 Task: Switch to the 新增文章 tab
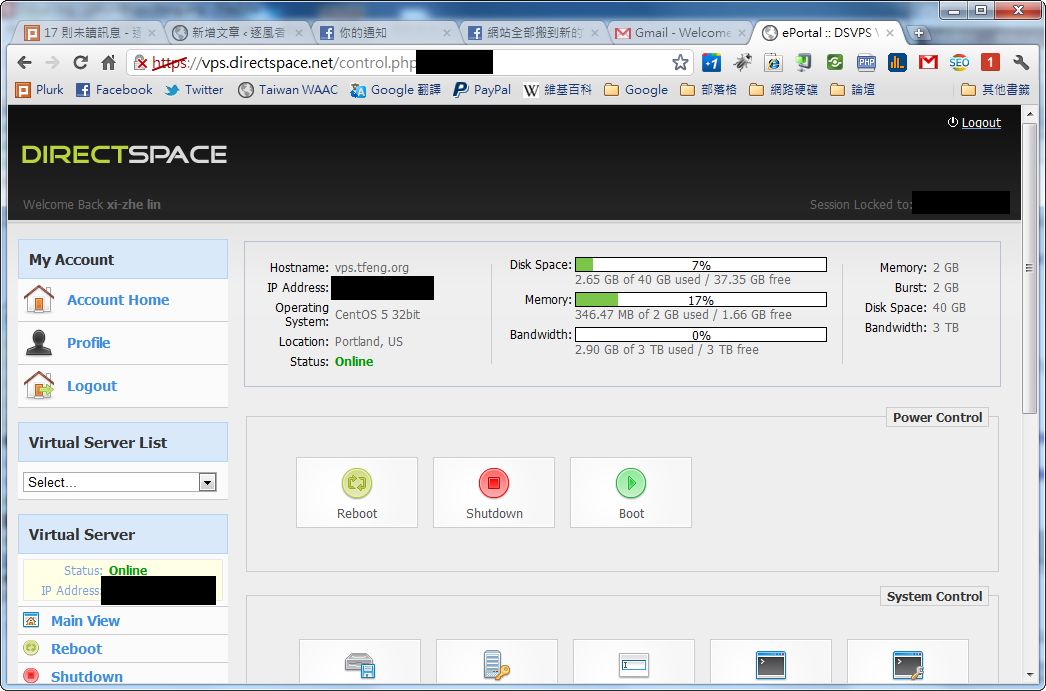[238, 33]
